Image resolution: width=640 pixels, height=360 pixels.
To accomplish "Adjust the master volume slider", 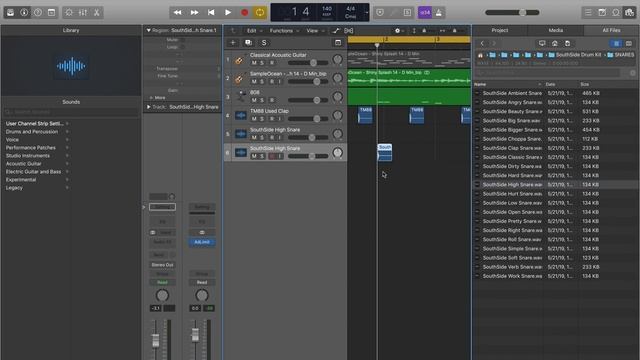I will [522, 13].
